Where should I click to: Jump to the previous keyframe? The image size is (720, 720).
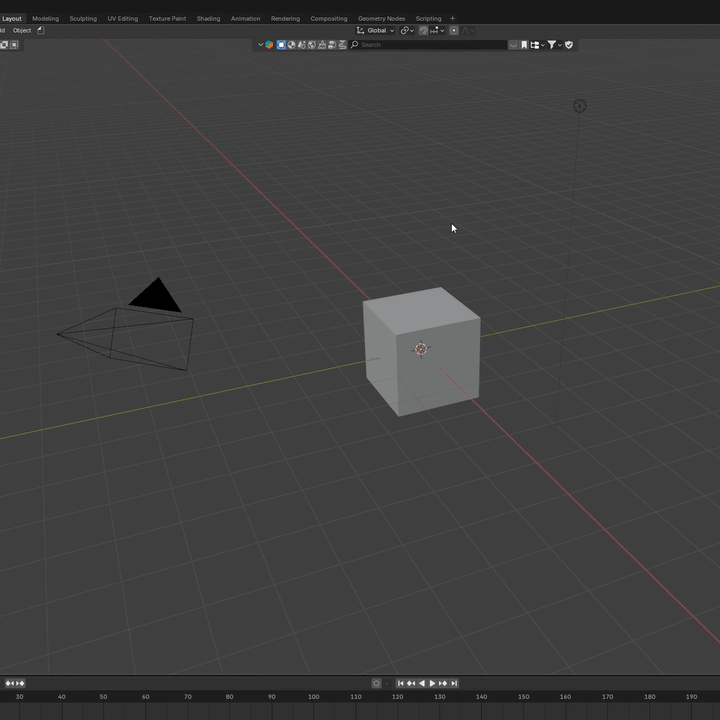pos(411,683)
